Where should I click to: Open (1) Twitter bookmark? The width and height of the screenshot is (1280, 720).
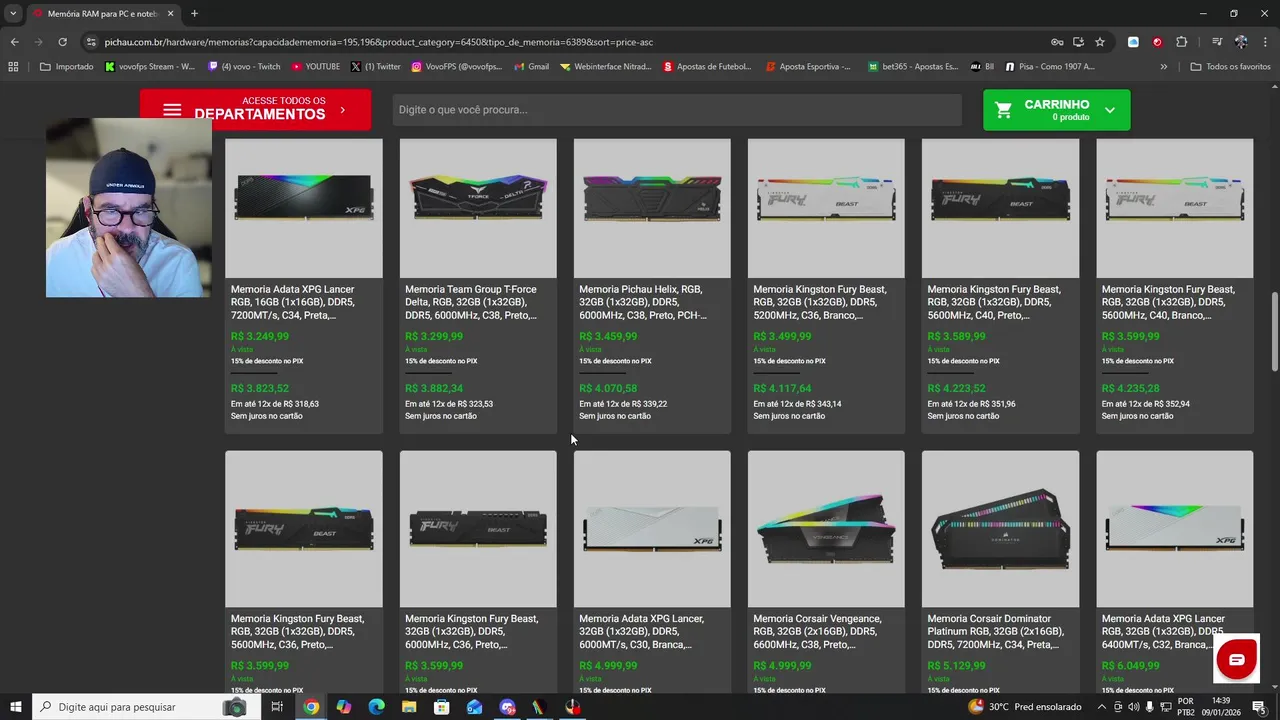[375, 67]
